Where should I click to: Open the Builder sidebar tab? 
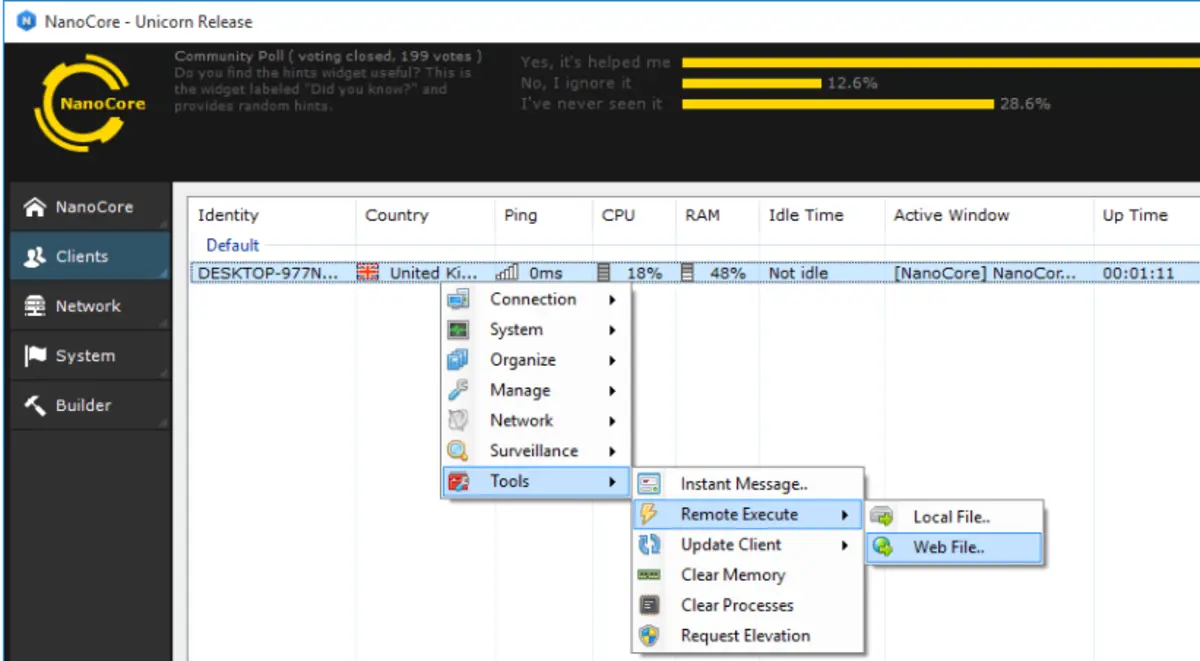click(90, 405)
